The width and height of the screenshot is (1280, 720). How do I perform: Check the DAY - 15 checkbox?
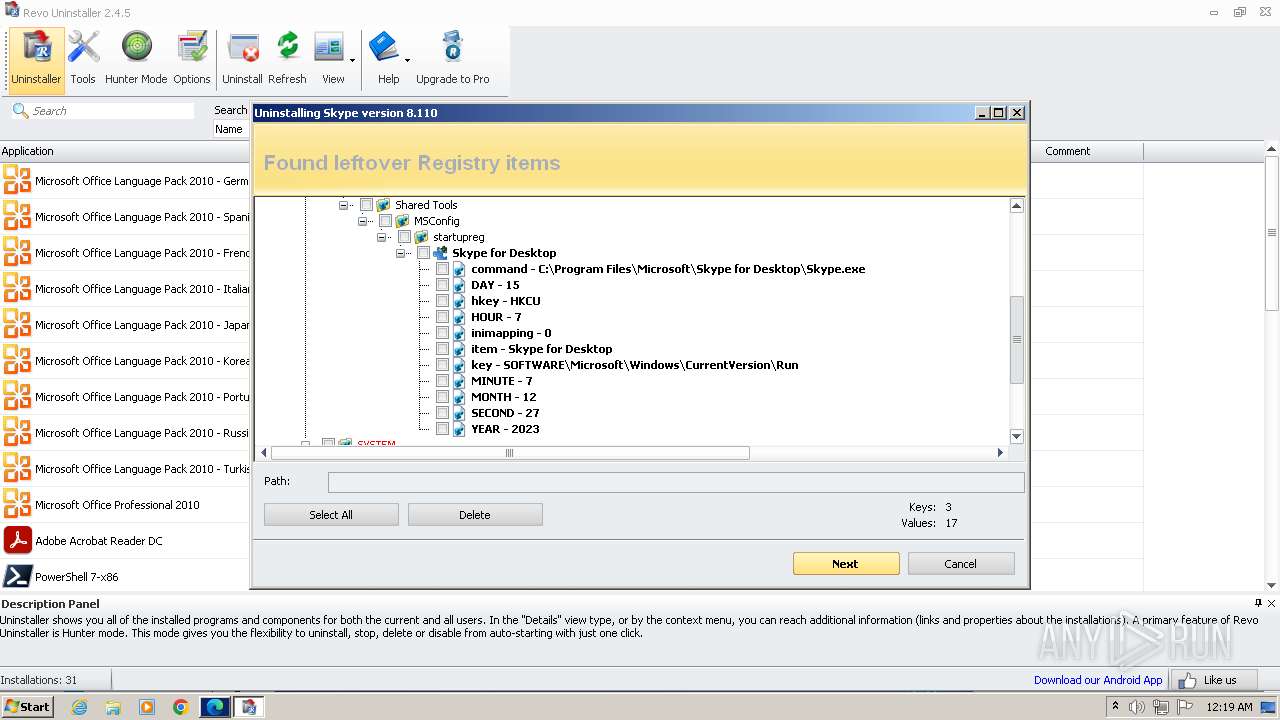(442, 285)
